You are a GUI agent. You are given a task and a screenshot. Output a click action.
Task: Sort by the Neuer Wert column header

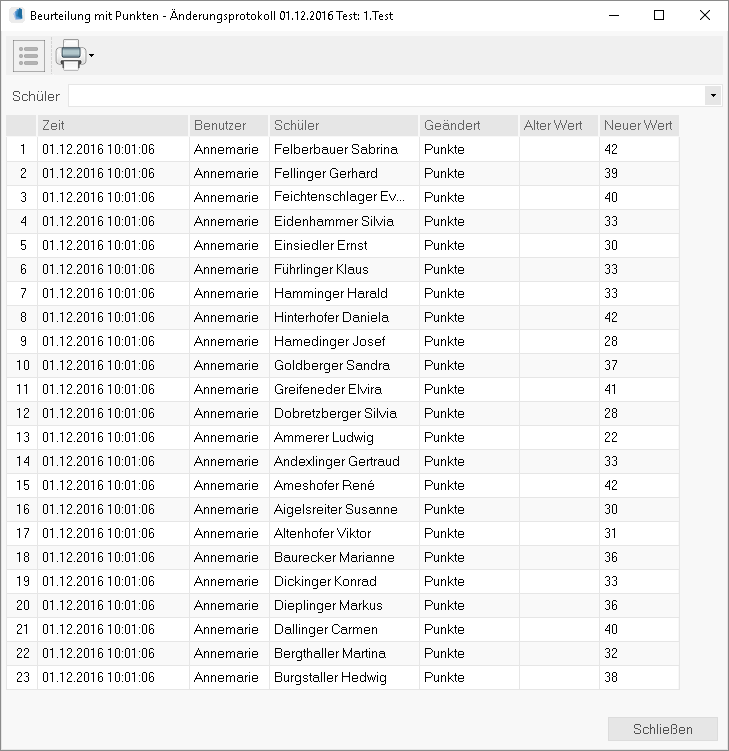(639, 125)
